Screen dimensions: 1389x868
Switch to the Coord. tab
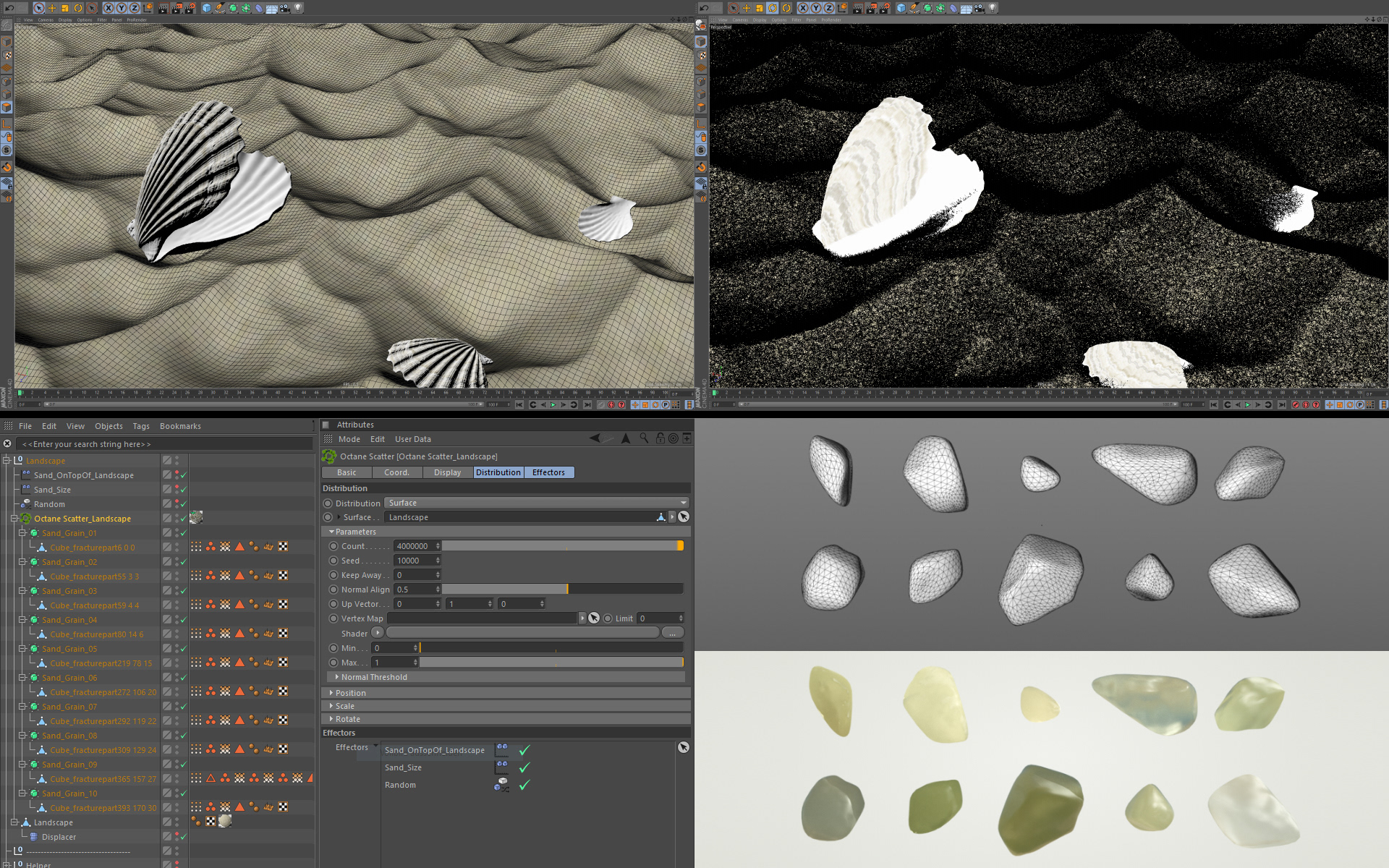[396, 472]
